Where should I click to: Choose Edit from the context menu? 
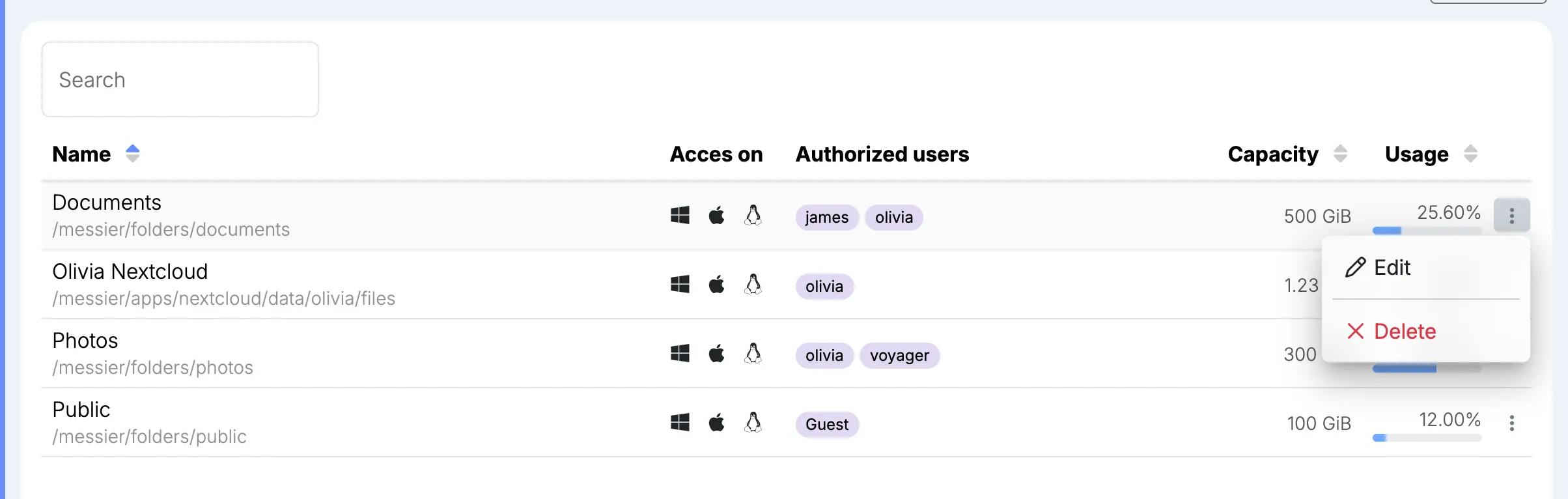(1426, 268)
